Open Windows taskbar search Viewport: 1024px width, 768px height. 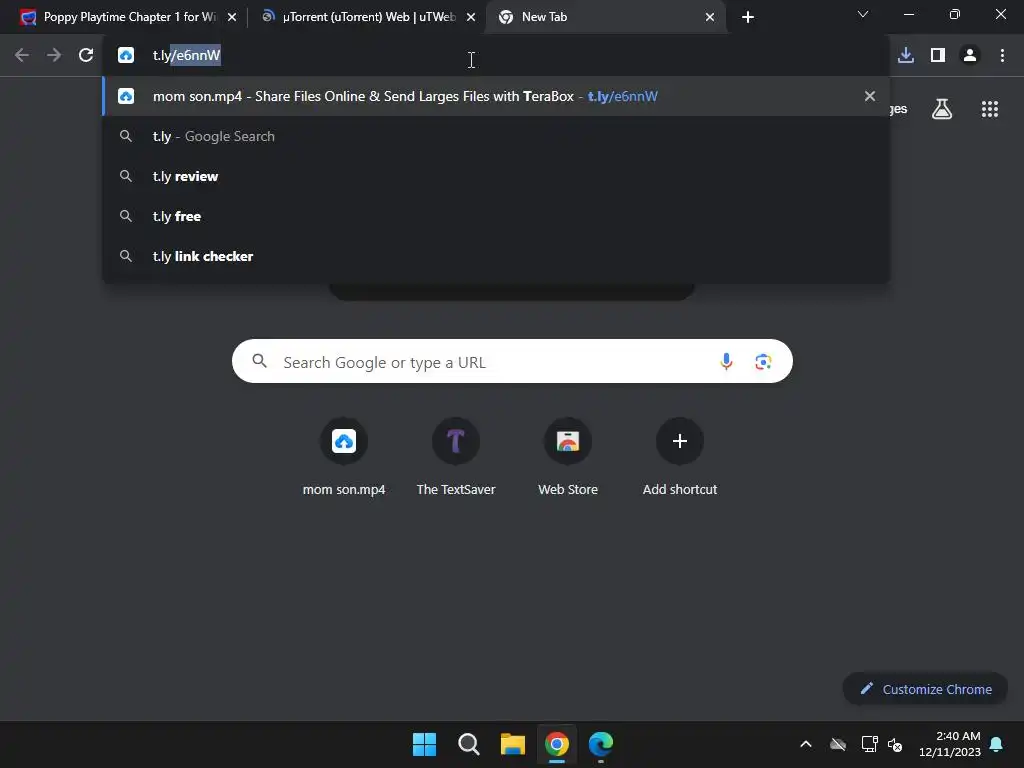(x=469, y=744)
